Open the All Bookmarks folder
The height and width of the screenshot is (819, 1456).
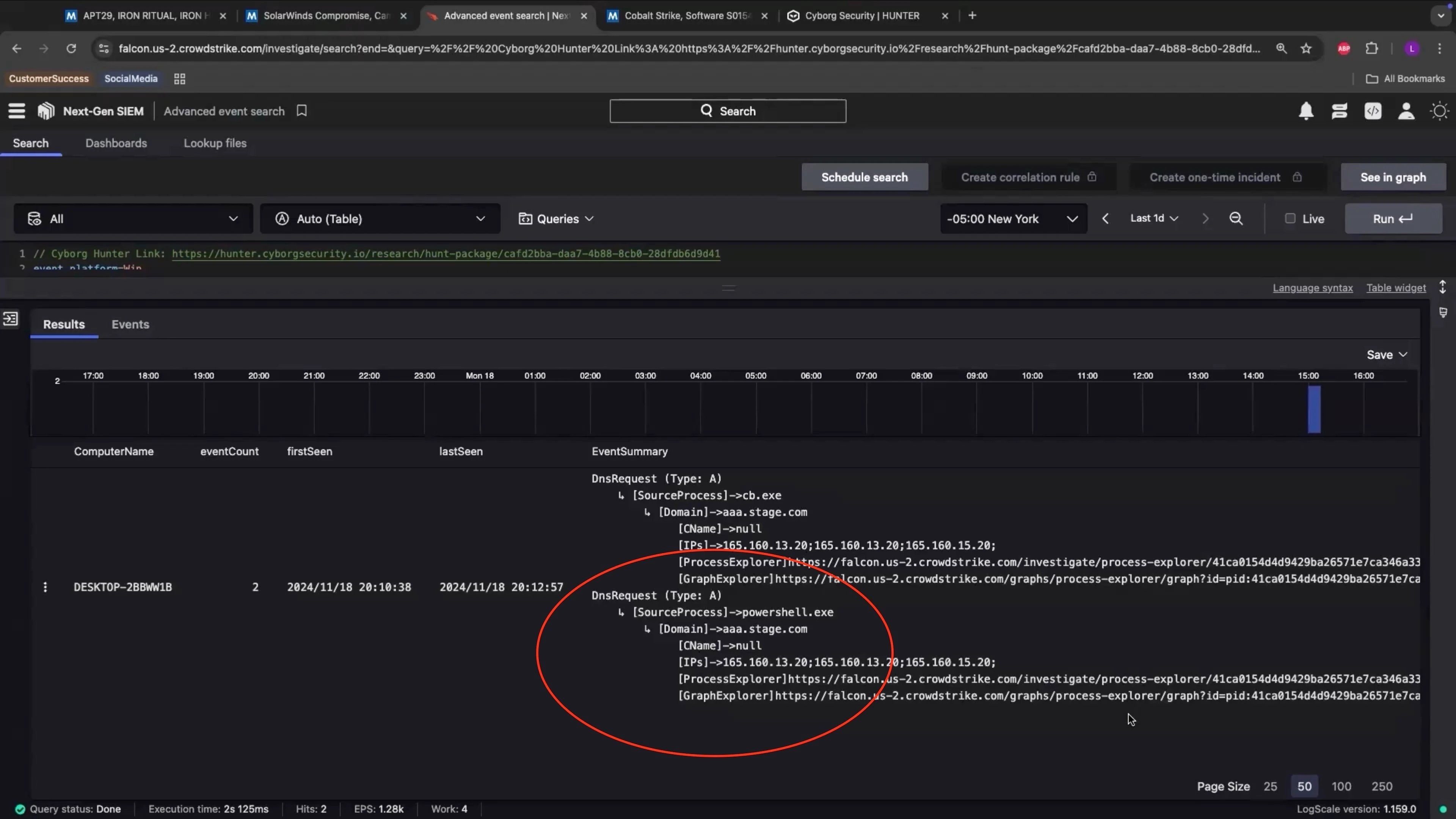[1406, 78]
